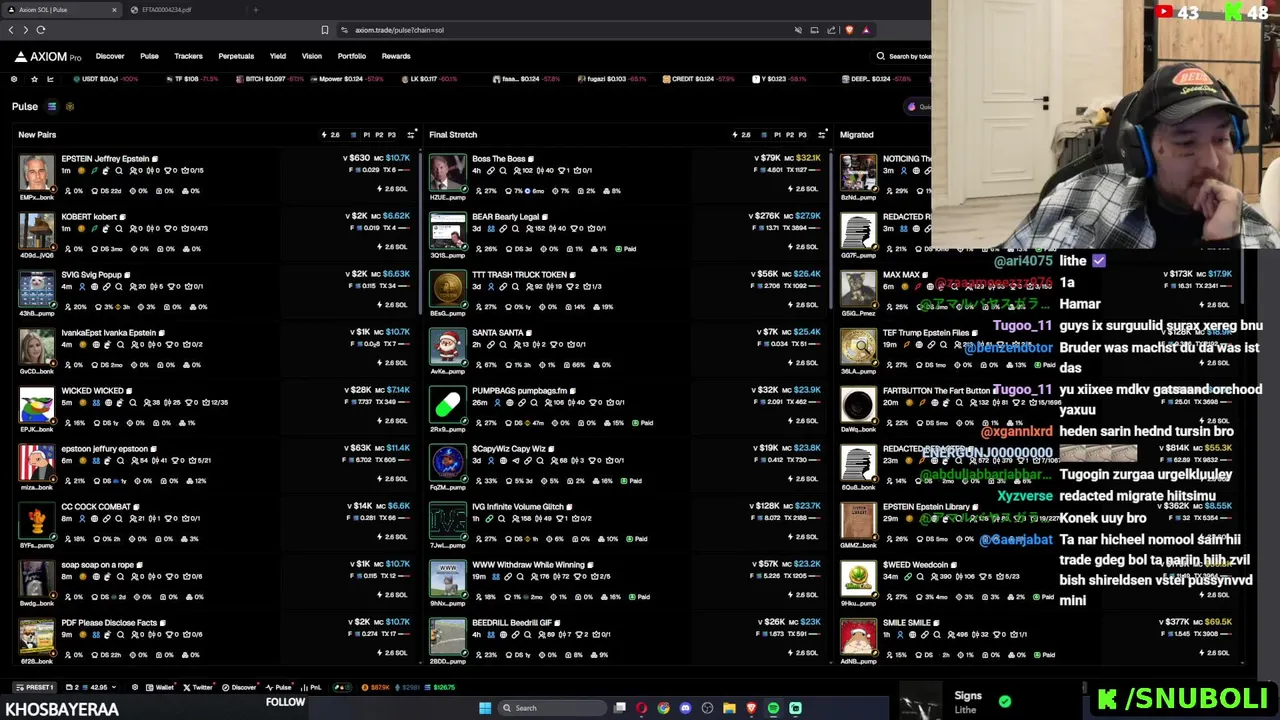Select P1 preset in New Pairs
The width and height of the screenshot is (1280, 720).
pos(366,134)
